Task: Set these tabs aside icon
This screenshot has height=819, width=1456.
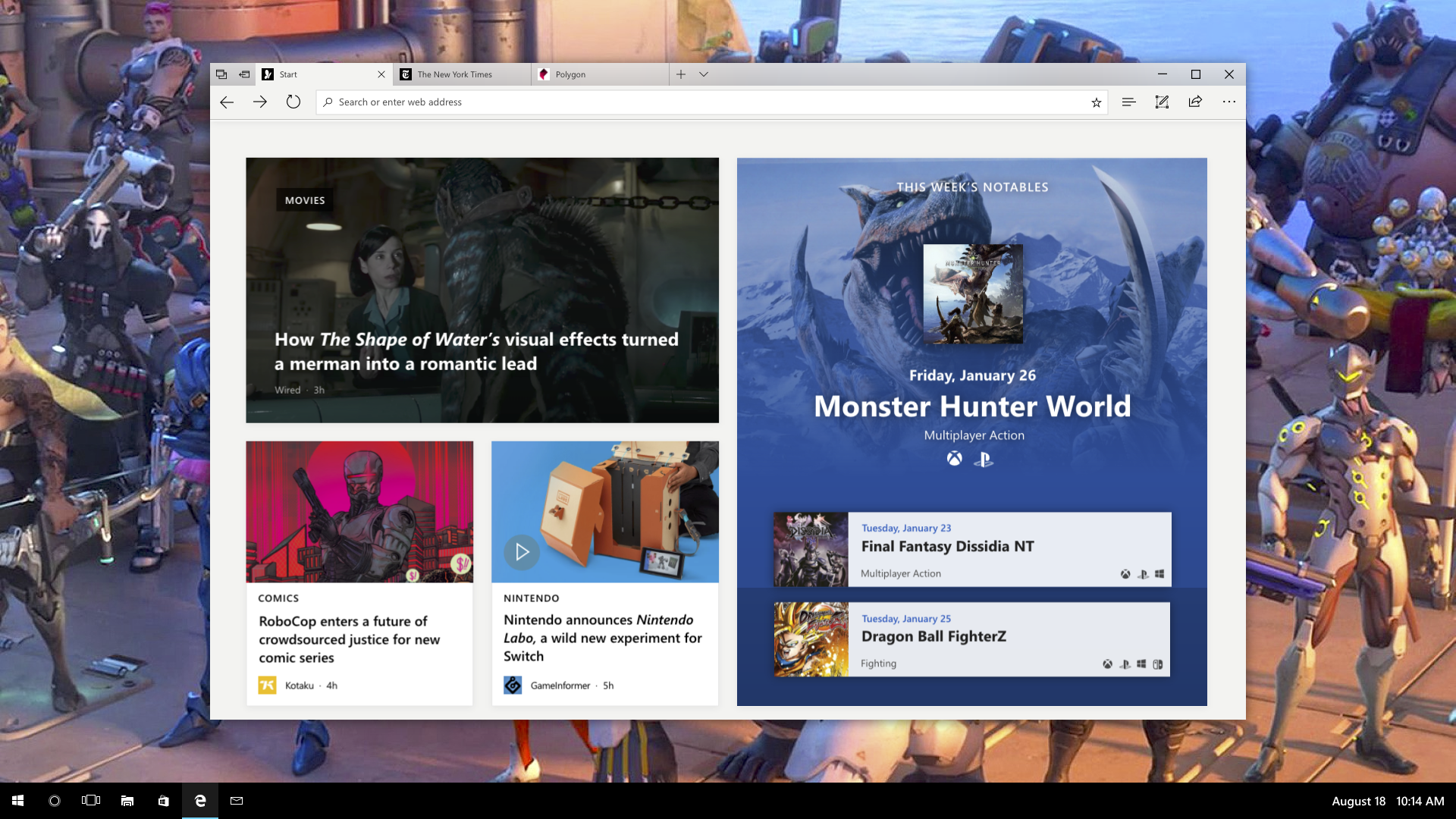Action: coord(244,74)
